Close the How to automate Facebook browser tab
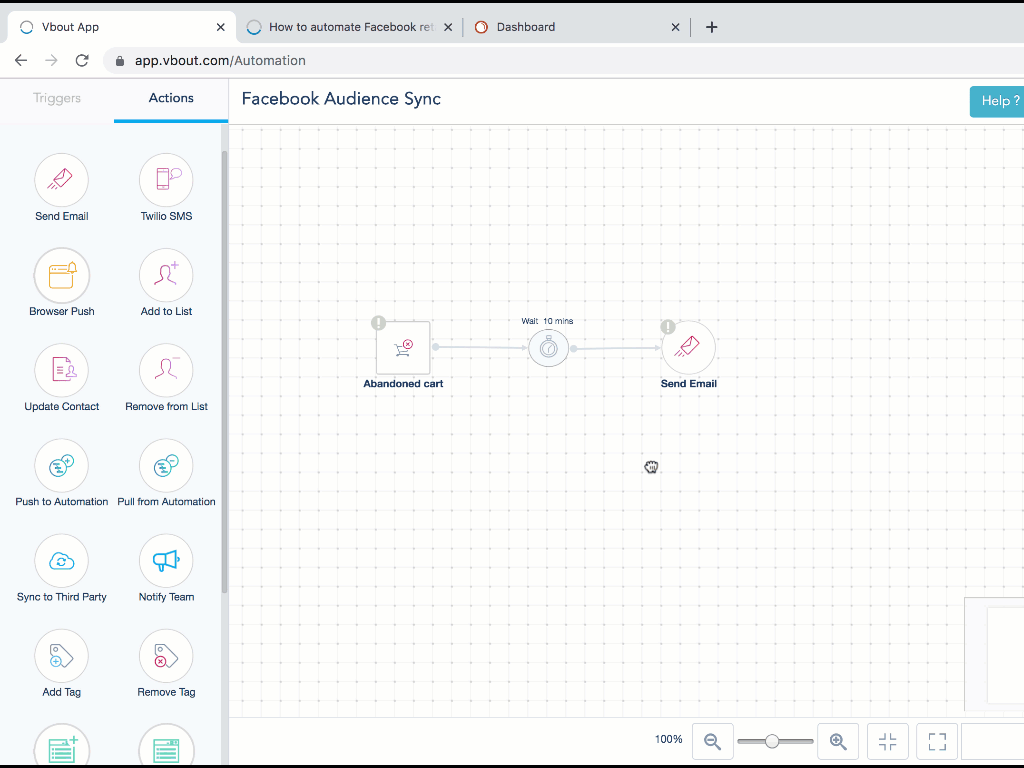Viewport: 1024px width, 768px height. [x=448, y=27]
